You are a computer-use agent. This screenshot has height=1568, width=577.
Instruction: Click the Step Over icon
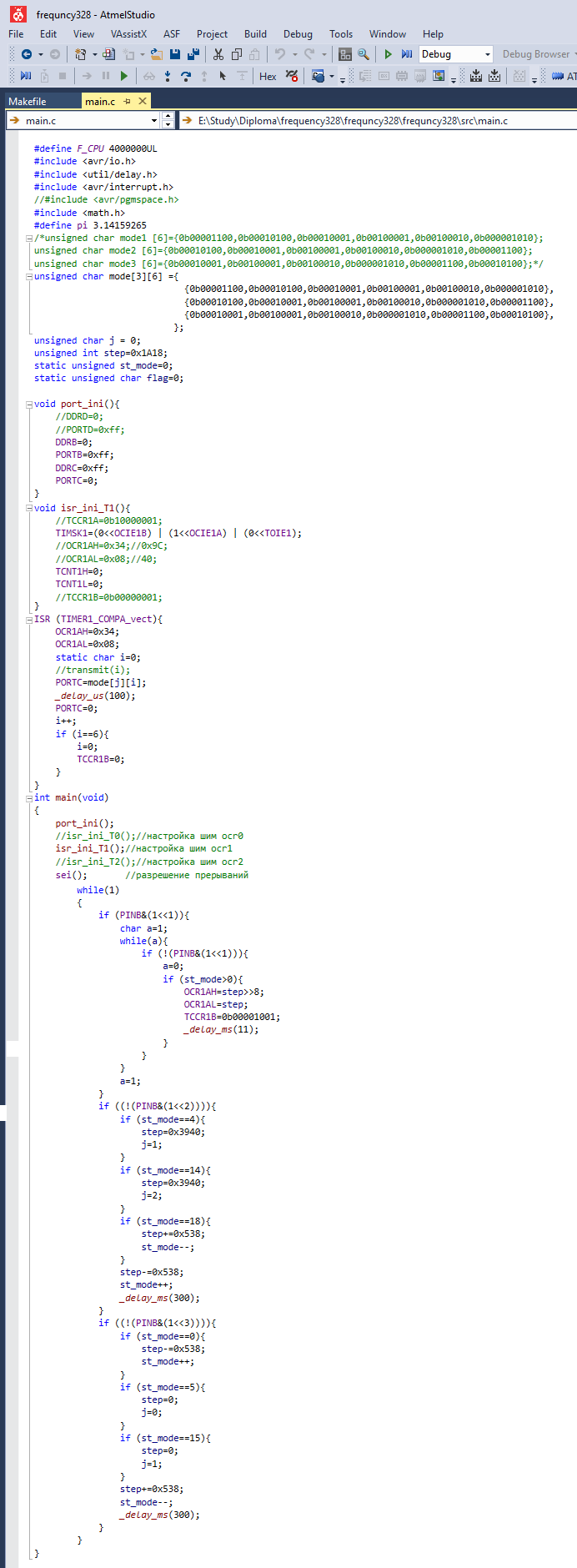186,76
